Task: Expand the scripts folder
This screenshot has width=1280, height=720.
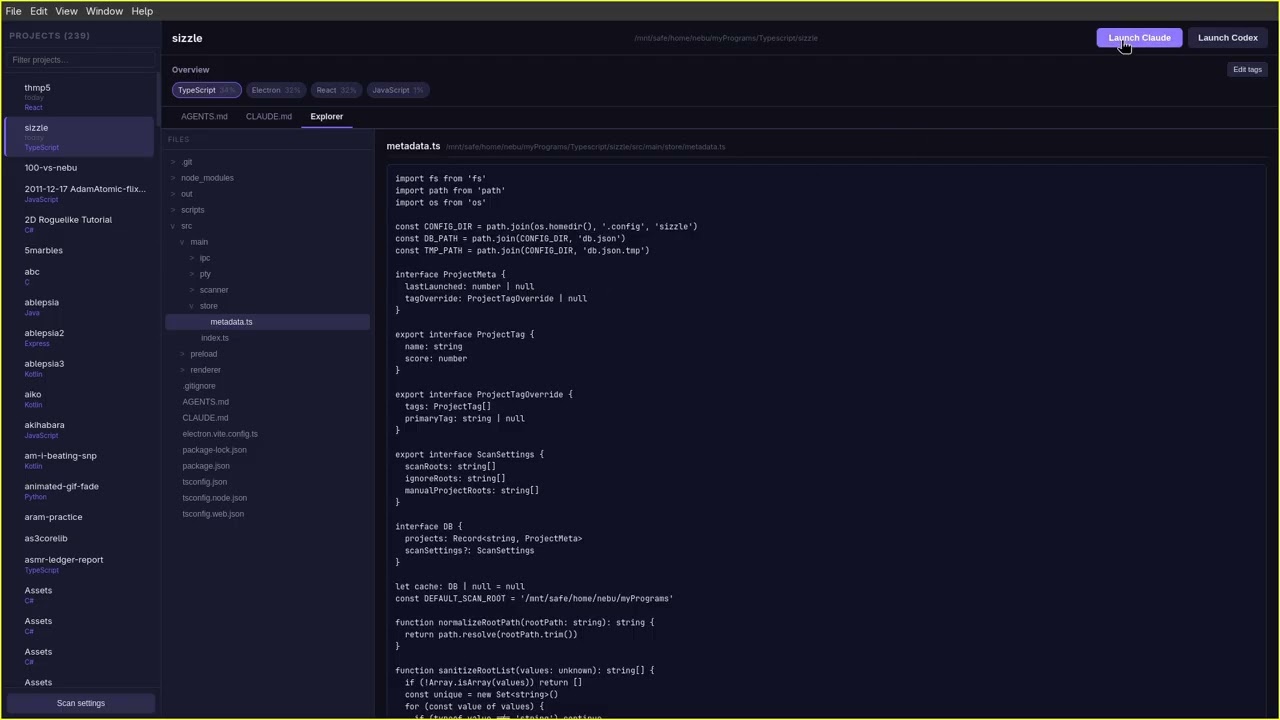Action: pos(267,210)
